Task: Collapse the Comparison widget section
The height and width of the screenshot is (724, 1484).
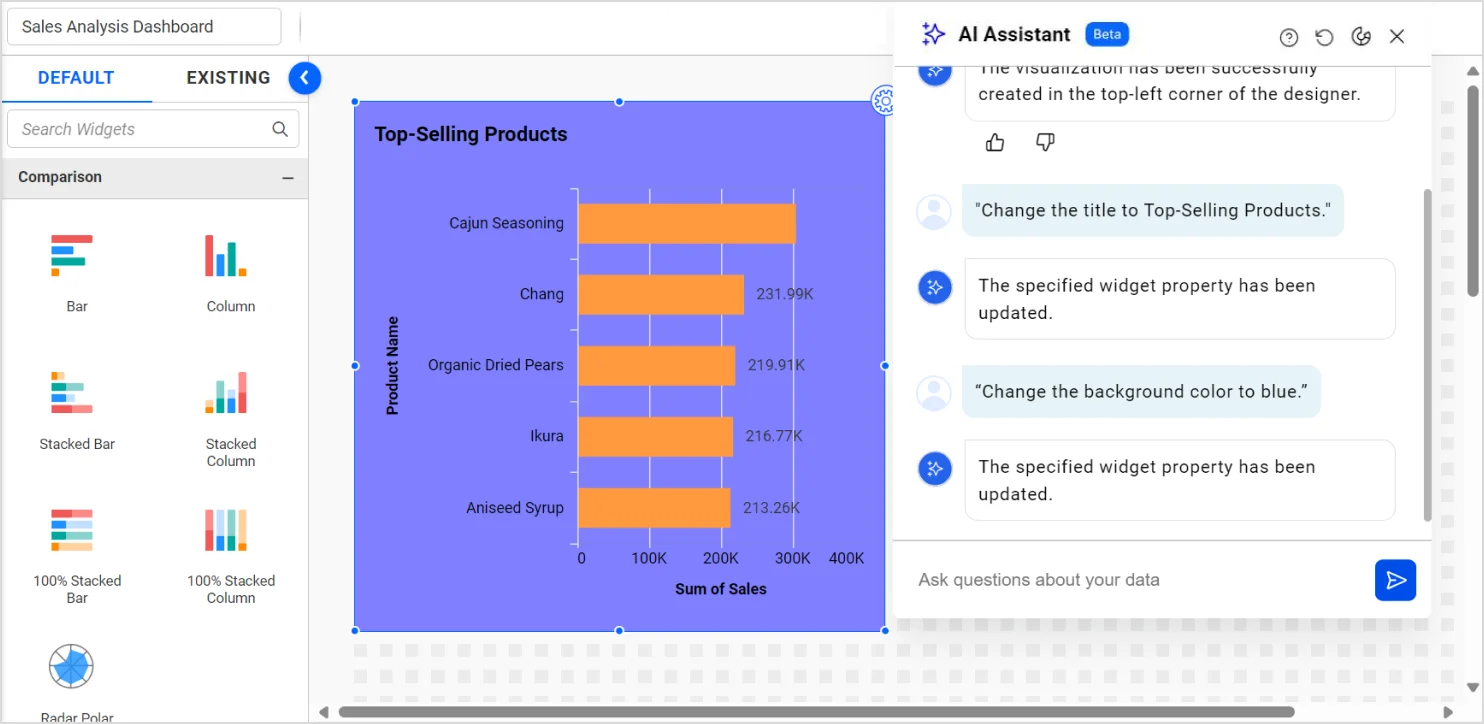Action: pyautogui.click(x=288, y=178)
